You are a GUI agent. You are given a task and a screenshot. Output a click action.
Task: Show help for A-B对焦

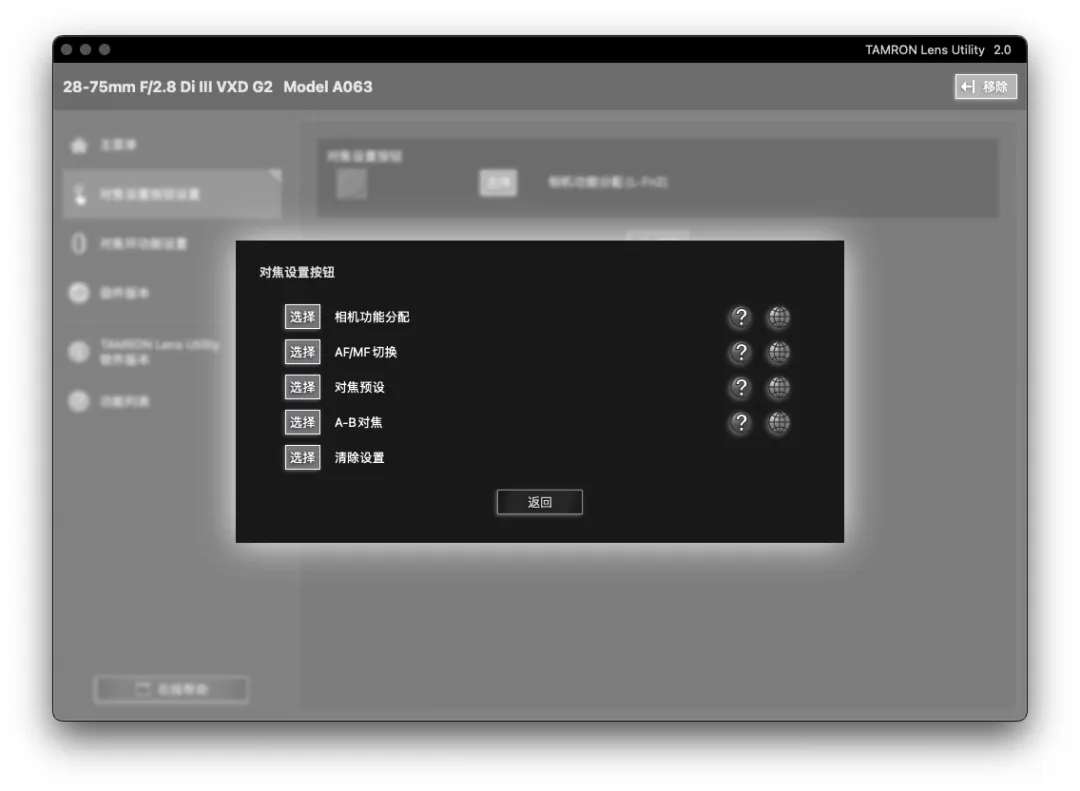(740, 422)
